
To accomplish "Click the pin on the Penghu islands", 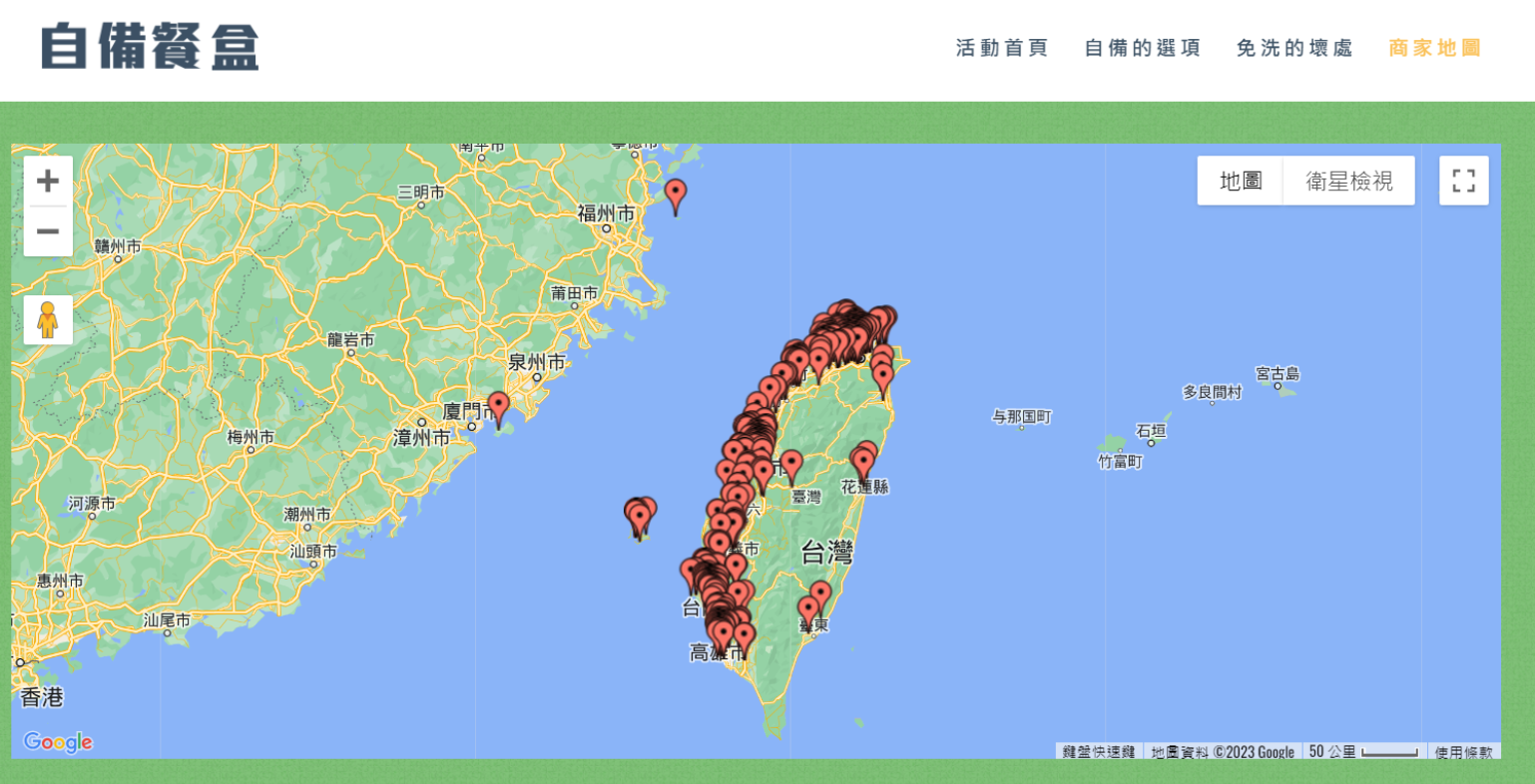I will click(640, 517).
